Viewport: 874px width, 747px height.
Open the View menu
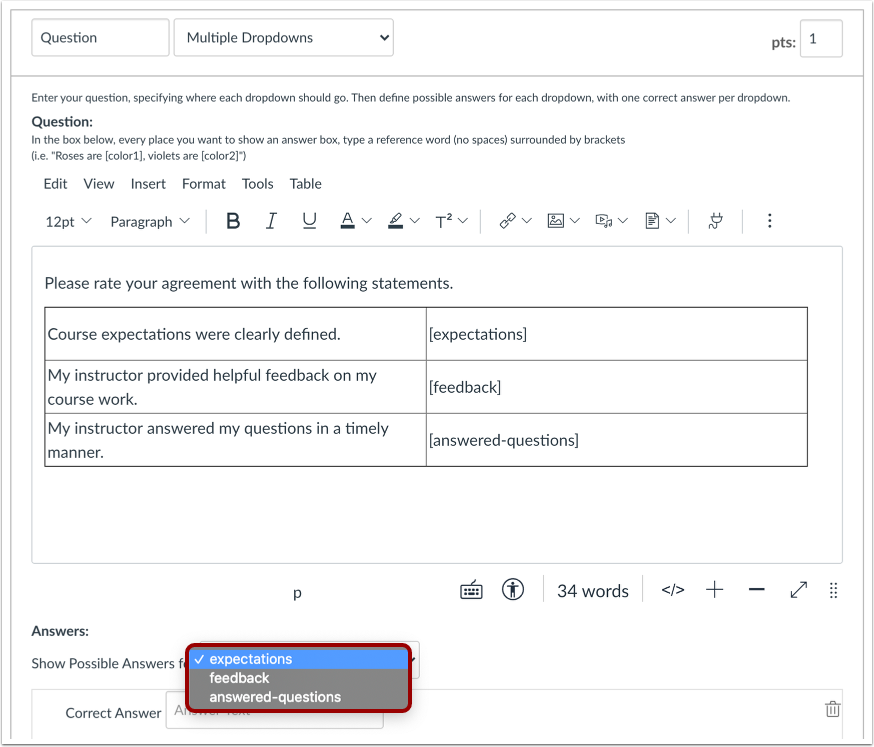pyautogui.click(x=99, y=184)
